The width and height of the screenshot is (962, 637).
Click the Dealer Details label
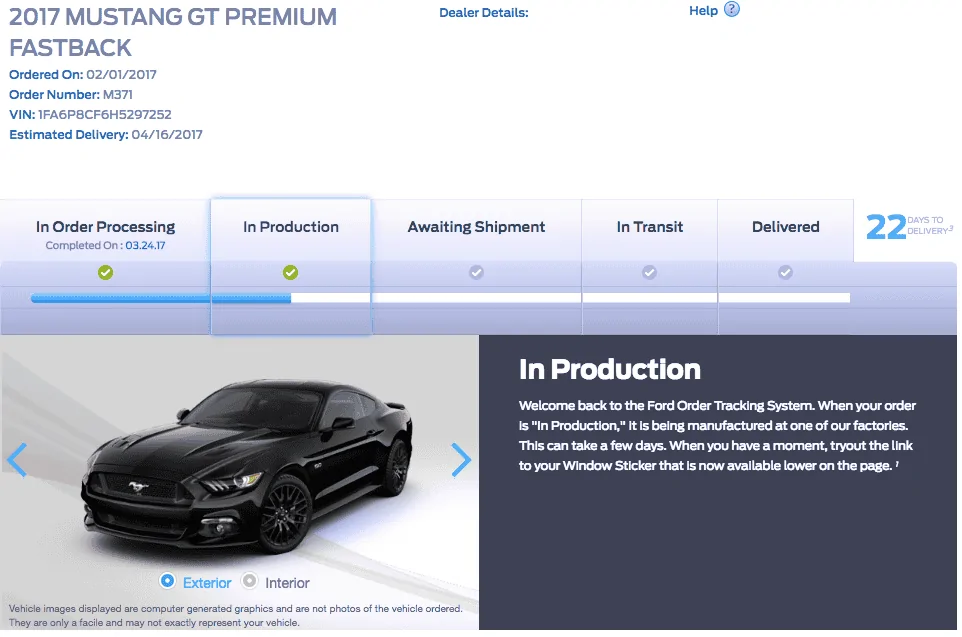(483, 13)
